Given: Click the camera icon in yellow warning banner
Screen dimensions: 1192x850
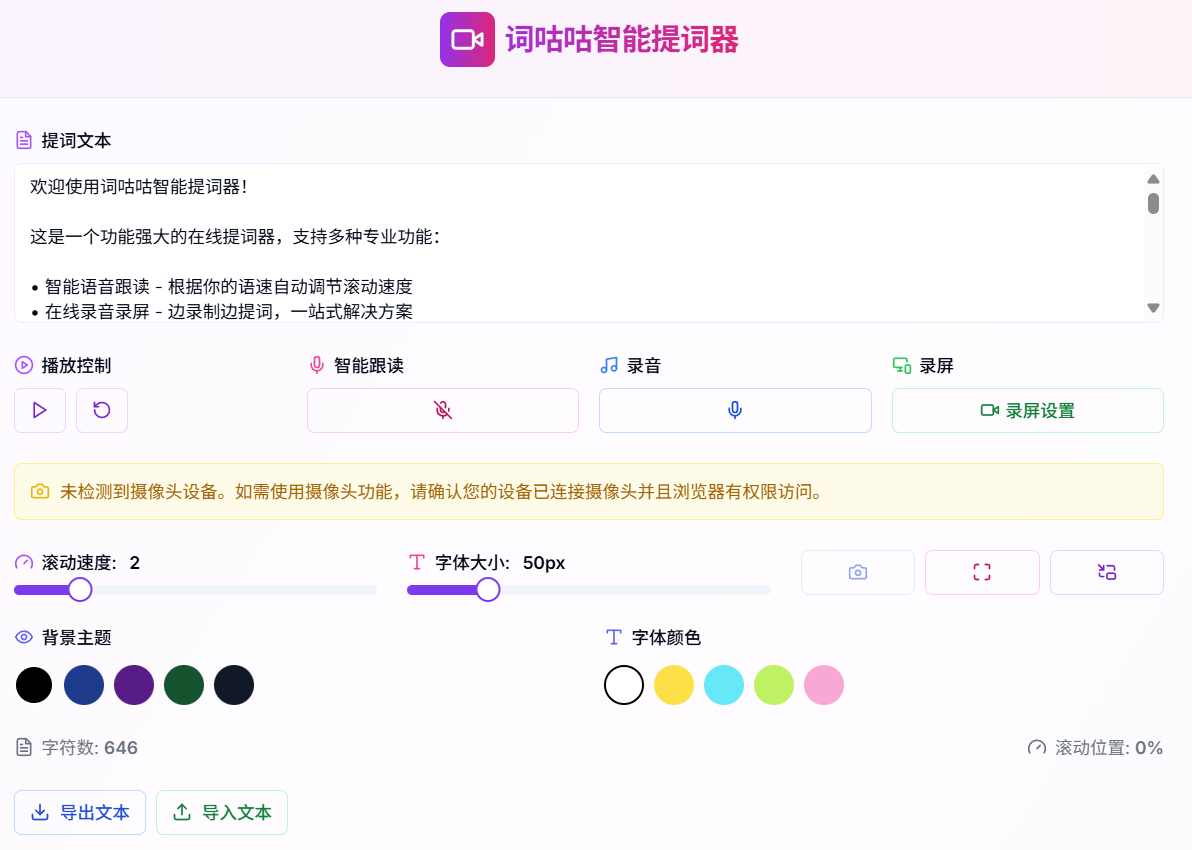Looking at the screenshot, I should [40, 492].
